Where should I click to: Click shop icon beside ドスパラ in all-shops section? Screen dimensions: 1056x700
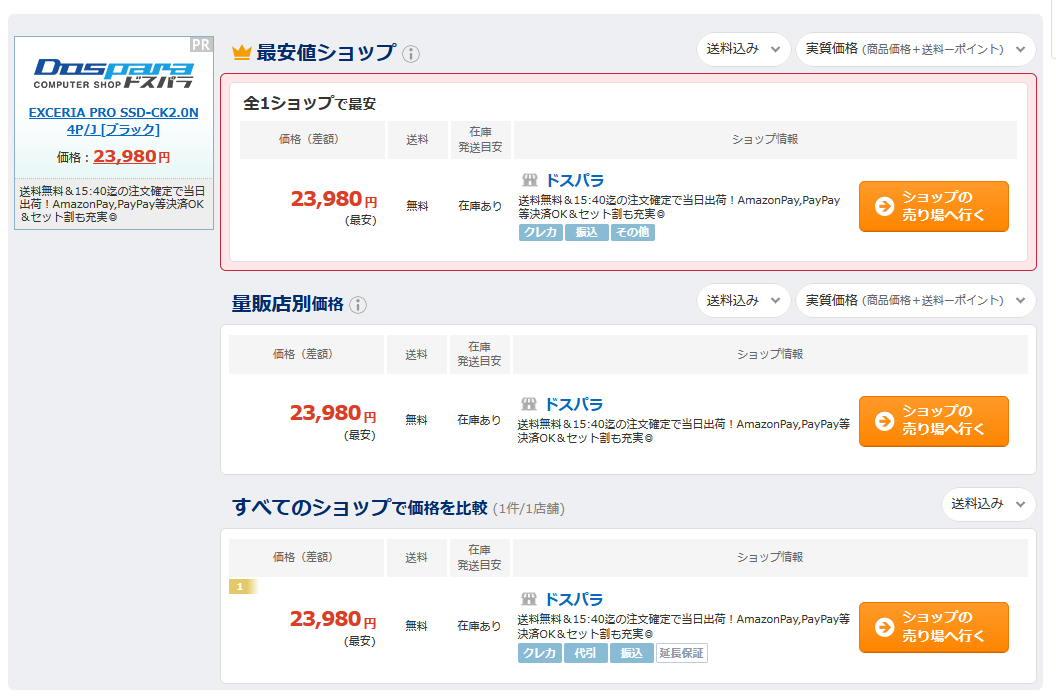530,599
